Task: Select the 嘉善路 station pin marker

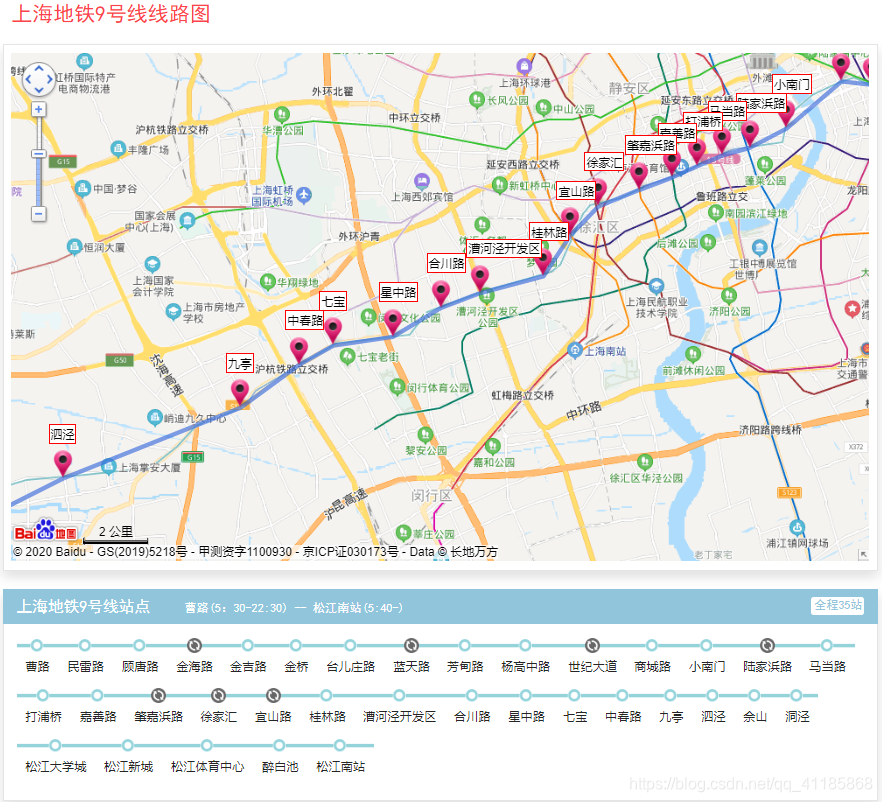Action: 672,162
